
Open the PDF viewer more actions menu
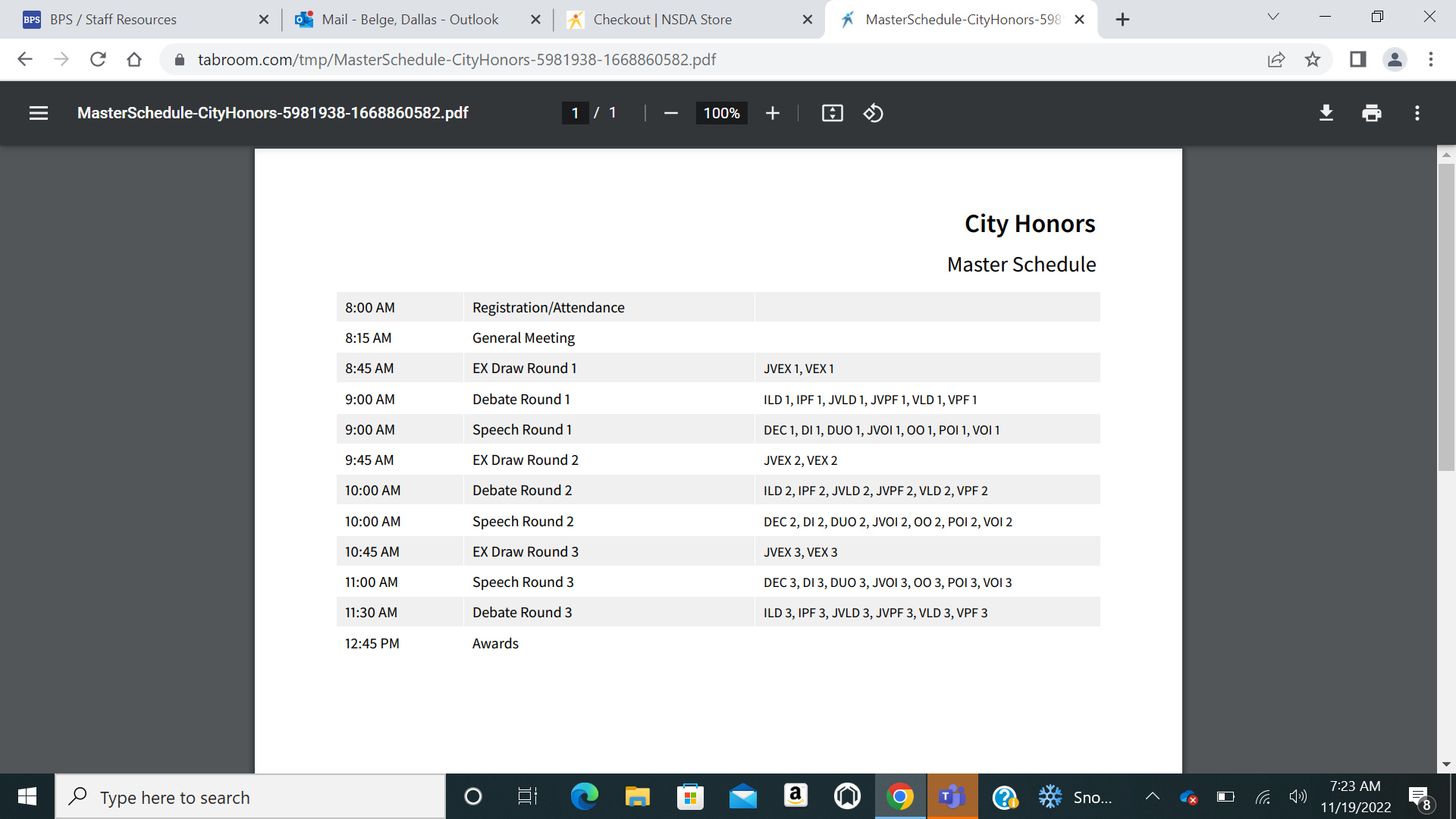point(1417,113)
